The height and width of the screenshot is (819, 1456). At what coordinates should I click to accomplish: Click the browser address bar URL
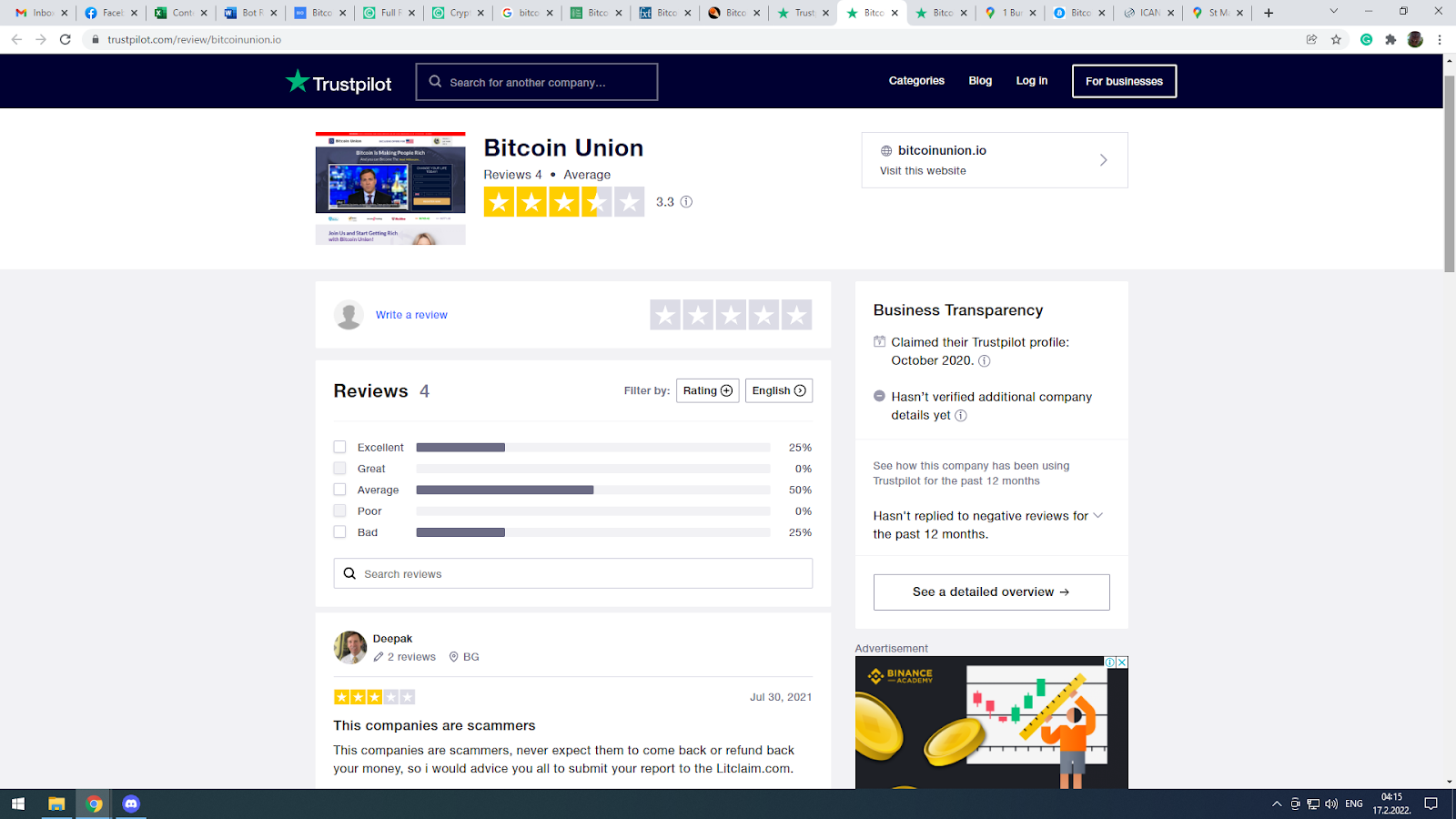[x=195, y=40]
